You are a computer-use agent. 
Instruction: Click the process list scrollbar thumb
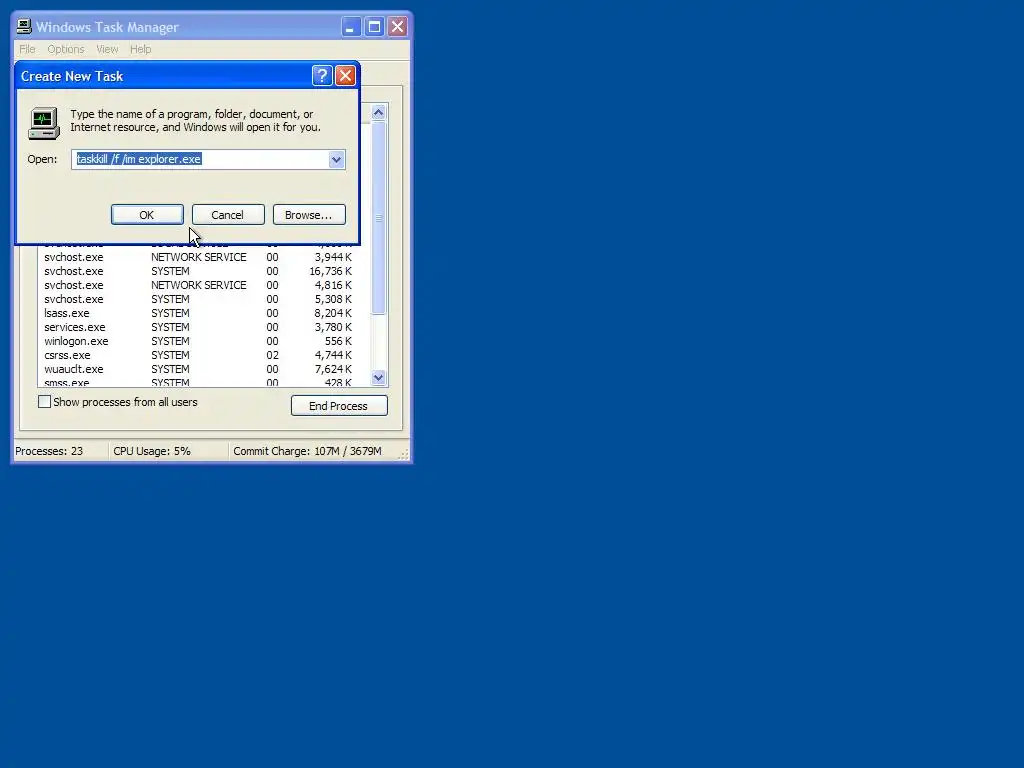coord(378,218)
